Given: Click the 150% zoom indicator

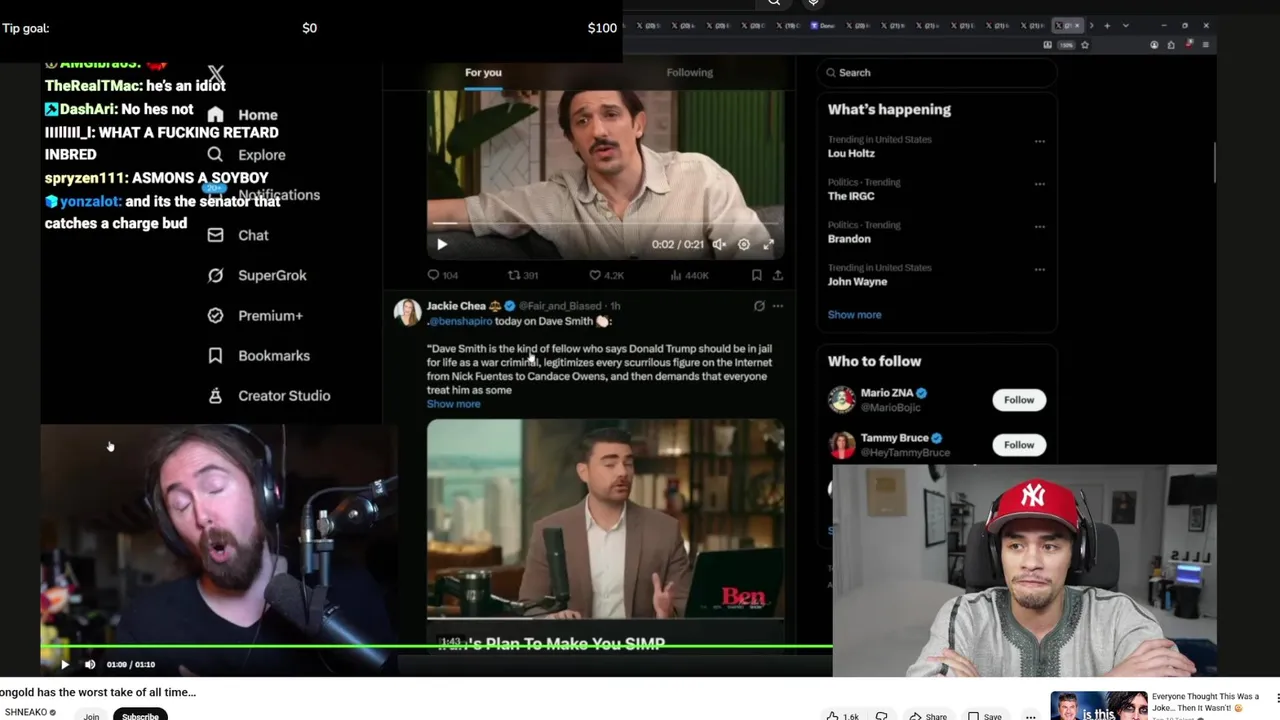Looking at the screenshot, I should coord(1066,45).
